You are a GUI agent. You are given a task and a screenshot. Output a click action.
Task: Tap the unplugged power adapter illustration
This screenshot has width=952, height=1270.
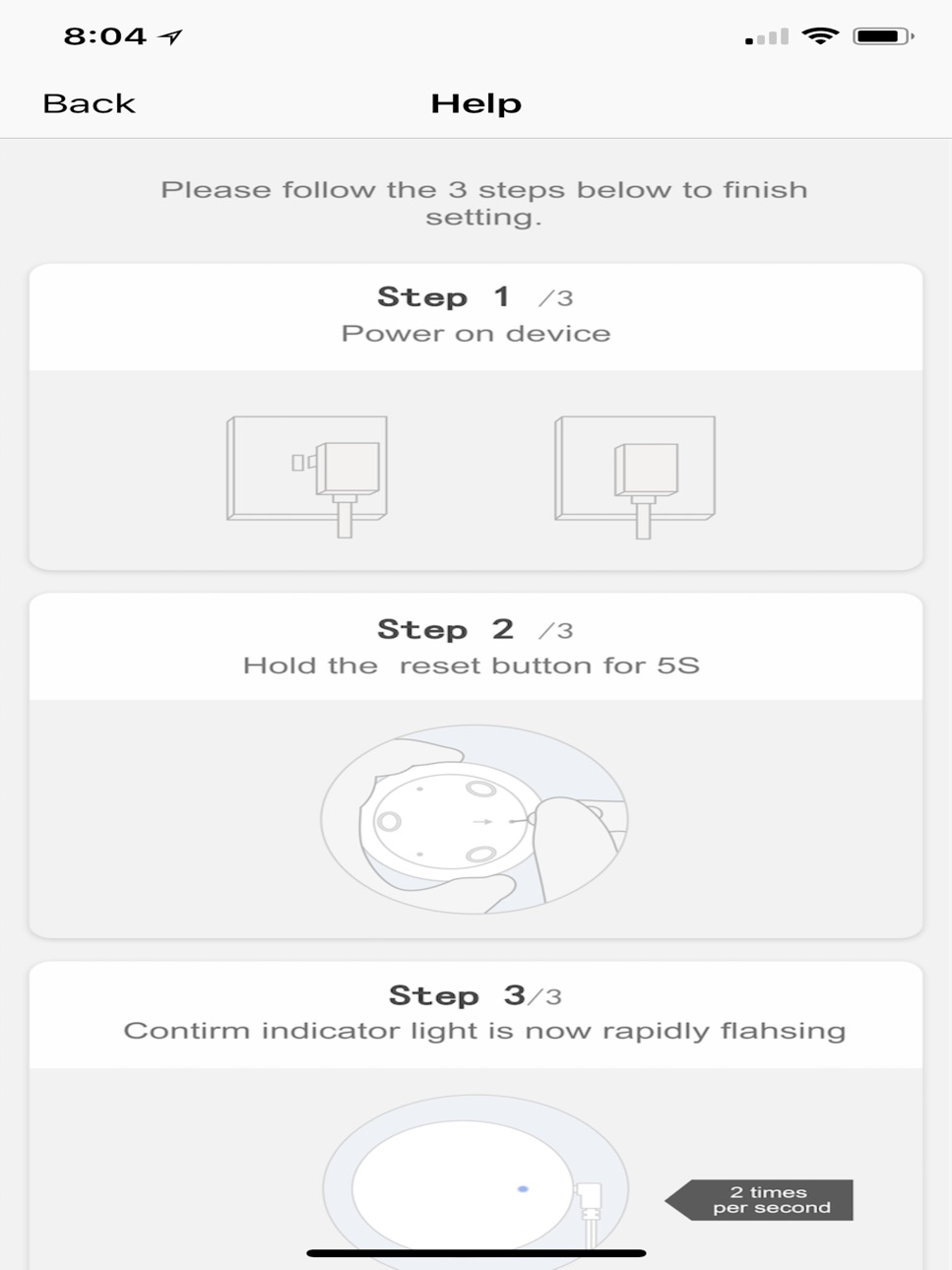[307, 476]
